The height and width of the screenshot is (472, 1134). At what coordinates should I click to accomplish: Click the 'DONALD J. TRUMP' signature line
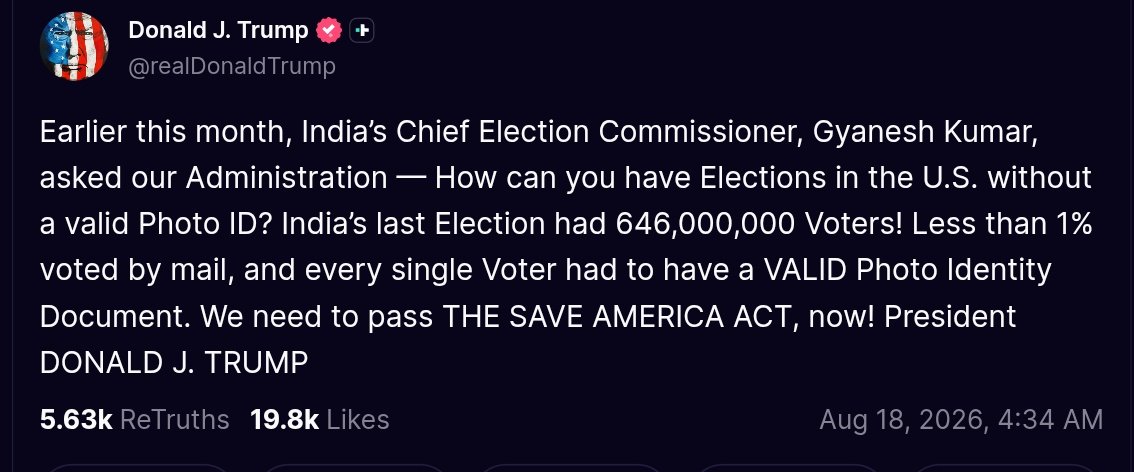[174, 363]
